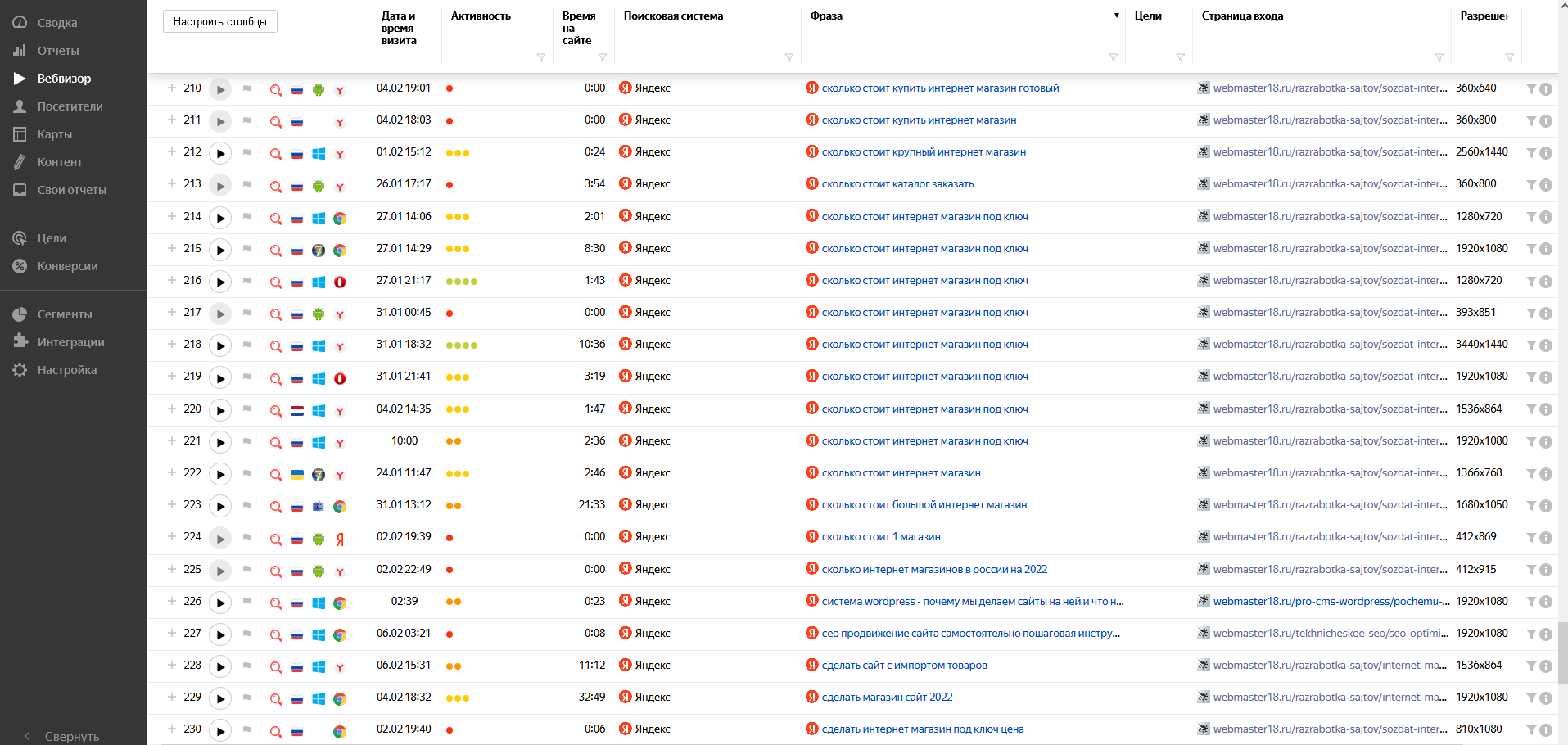The image size is (1568, 745).
Task: Click the magnifier icon in row 216
Action: 276,282
